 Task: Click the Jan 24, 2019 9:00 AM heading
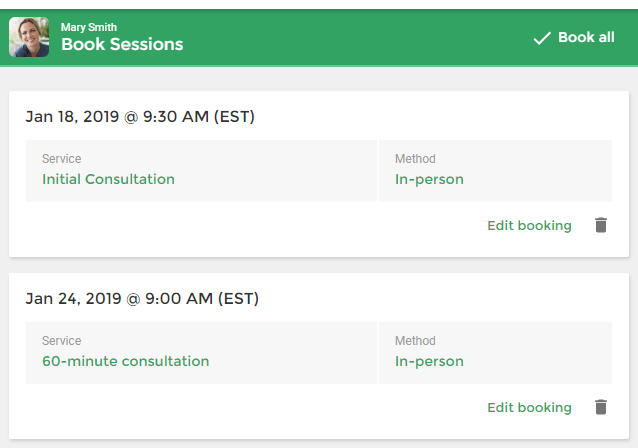142,298
